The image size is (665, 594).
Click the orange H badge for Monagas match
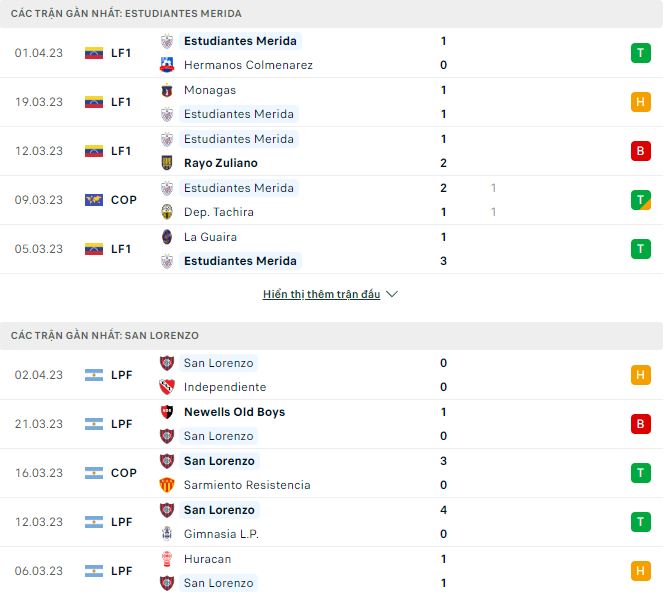[x=640, y=102]
